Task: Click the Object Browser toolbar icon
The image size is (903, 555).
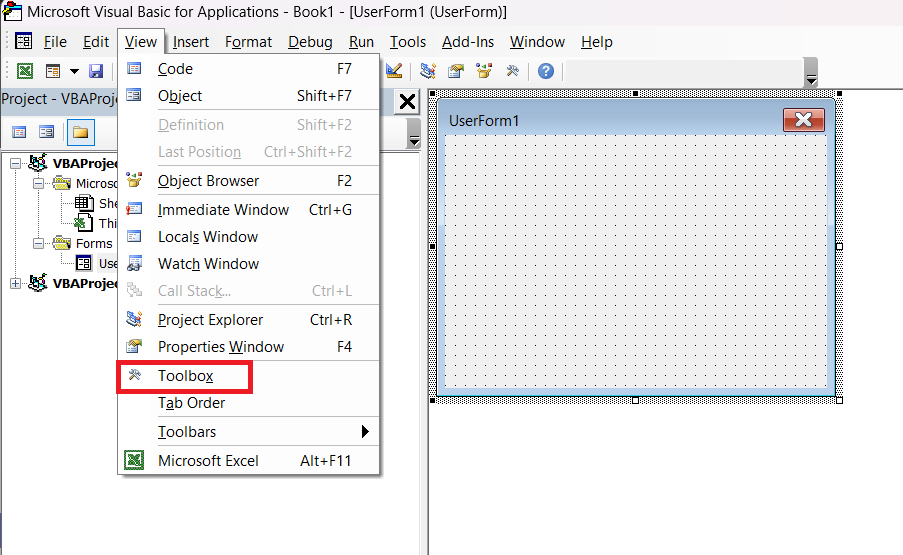Action: (484, 71)
